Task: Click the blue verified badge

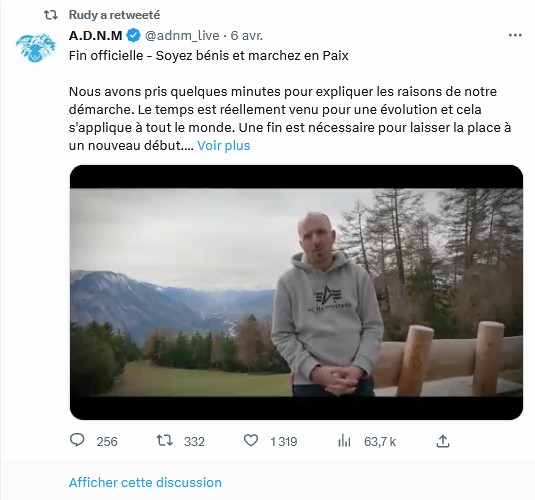Action: (x=134, y=35)
